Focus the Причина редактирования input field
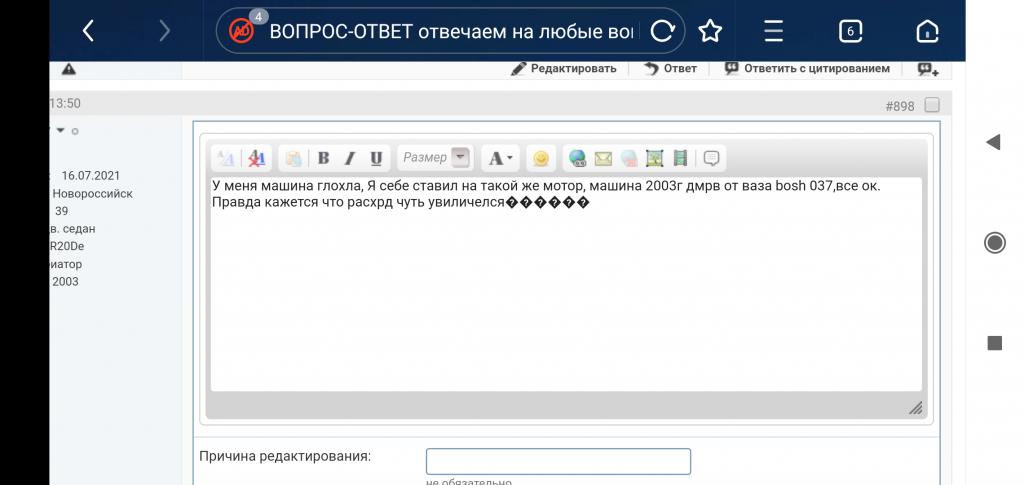This screenshot has height=485, width=1024. [558, 461]
